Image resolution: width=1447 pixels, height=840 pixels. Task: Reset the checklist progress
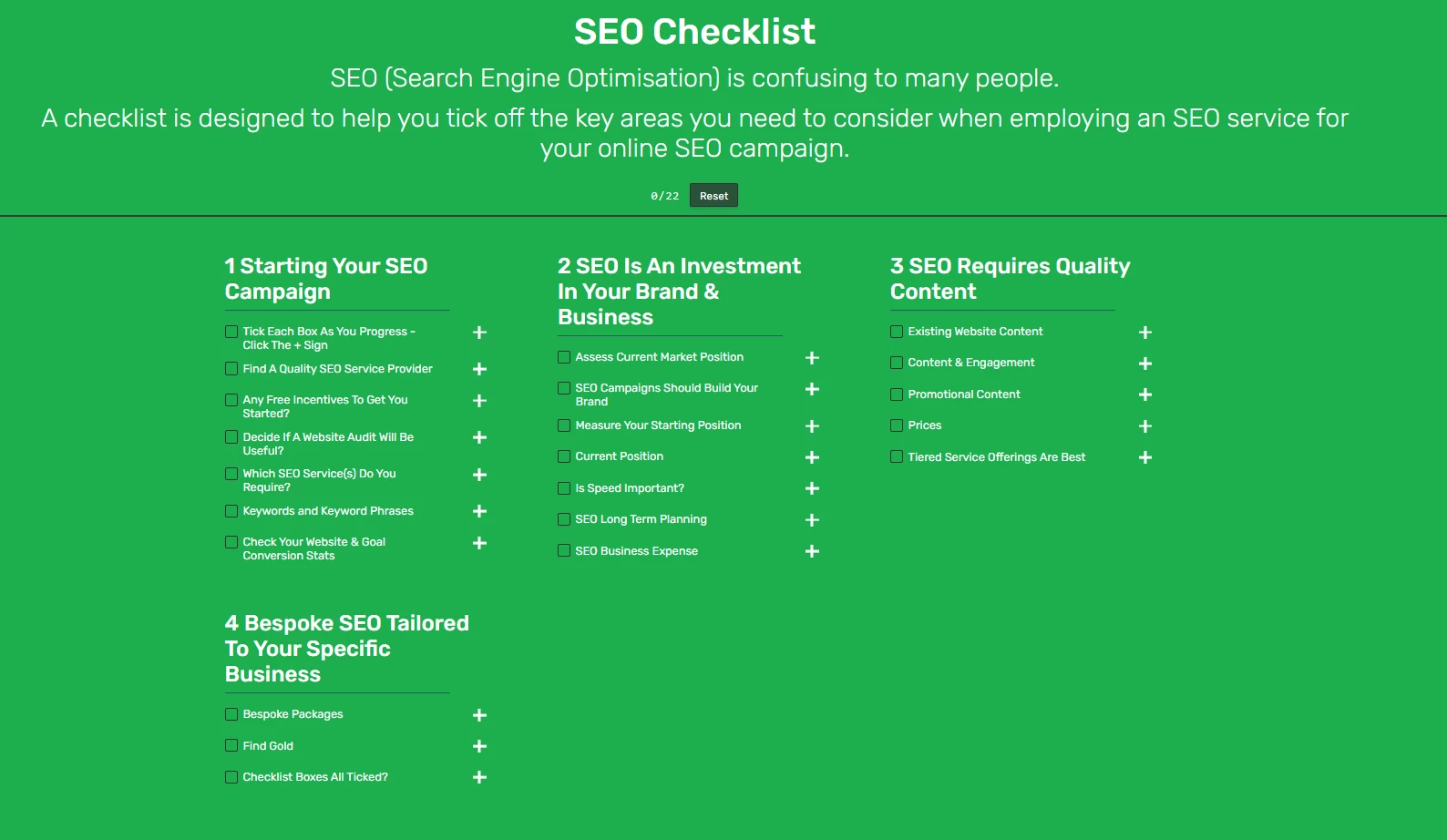pos(713,196)
